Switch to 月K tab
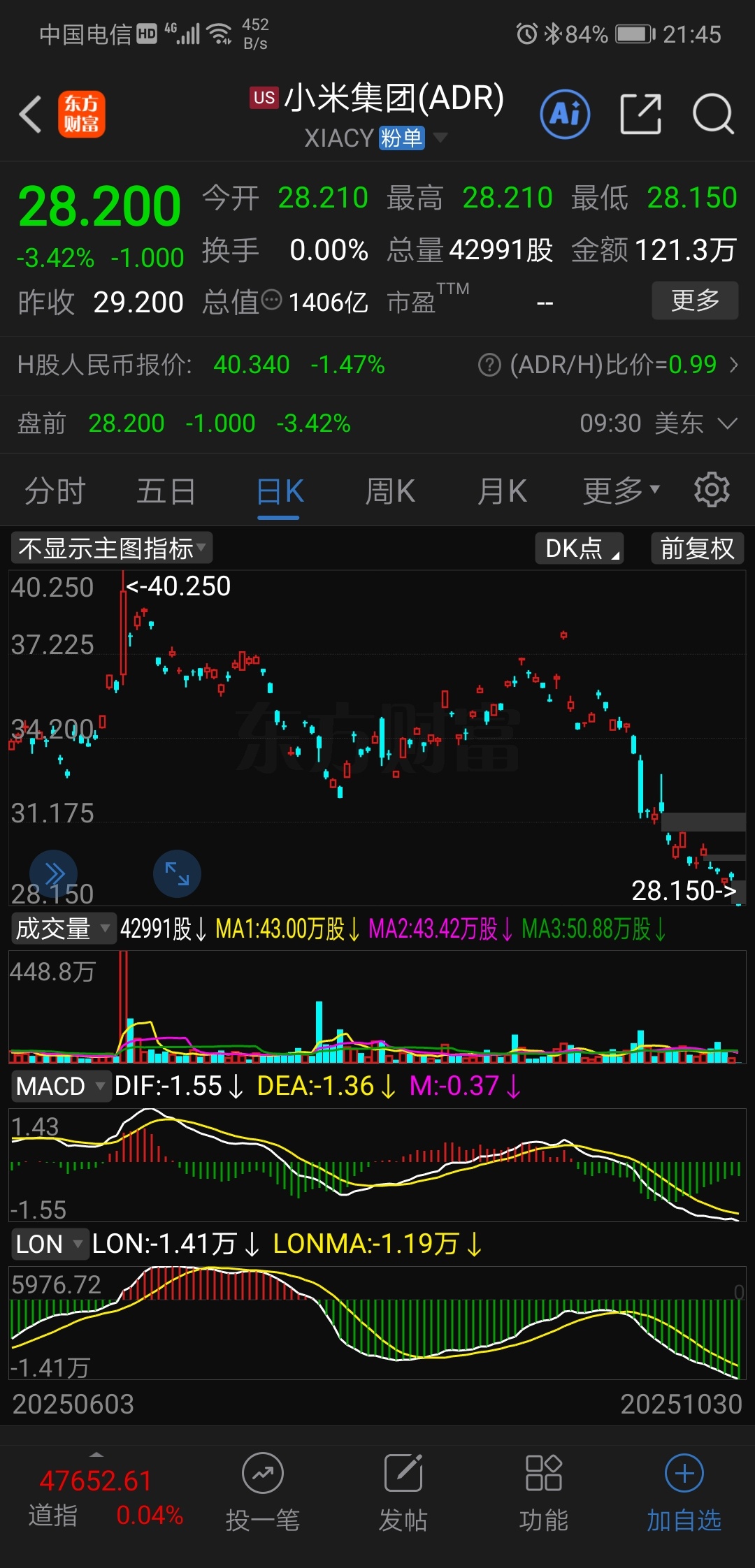 502,491
